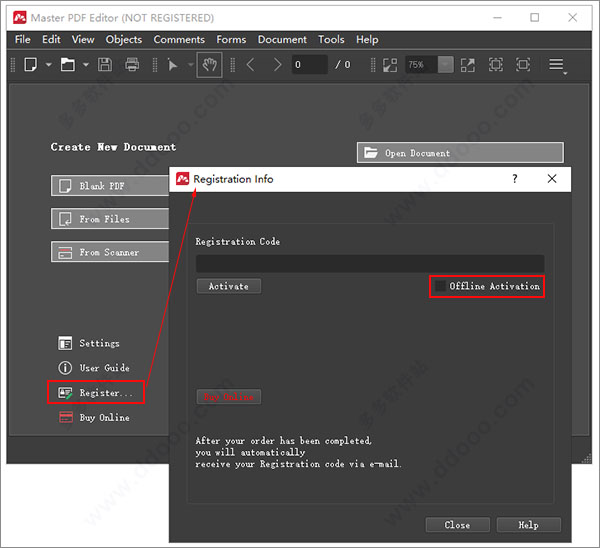Screen dimensions: 600x548
Task: Click the Register... link
Action: pyautogui.click(x=96, y=393)
